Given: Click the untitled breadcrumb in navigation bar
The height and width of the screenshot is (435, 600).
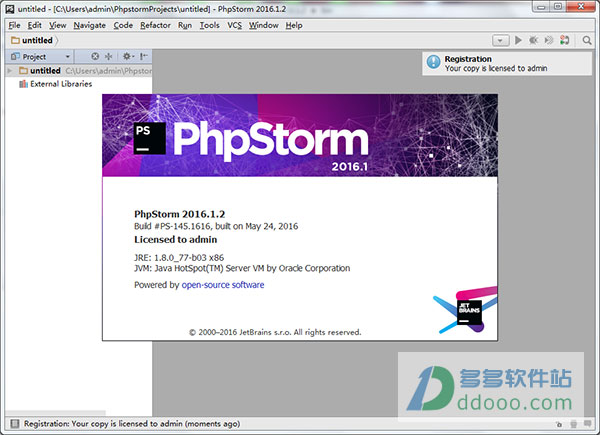Looking at the screenshot, I should (32, 40).
